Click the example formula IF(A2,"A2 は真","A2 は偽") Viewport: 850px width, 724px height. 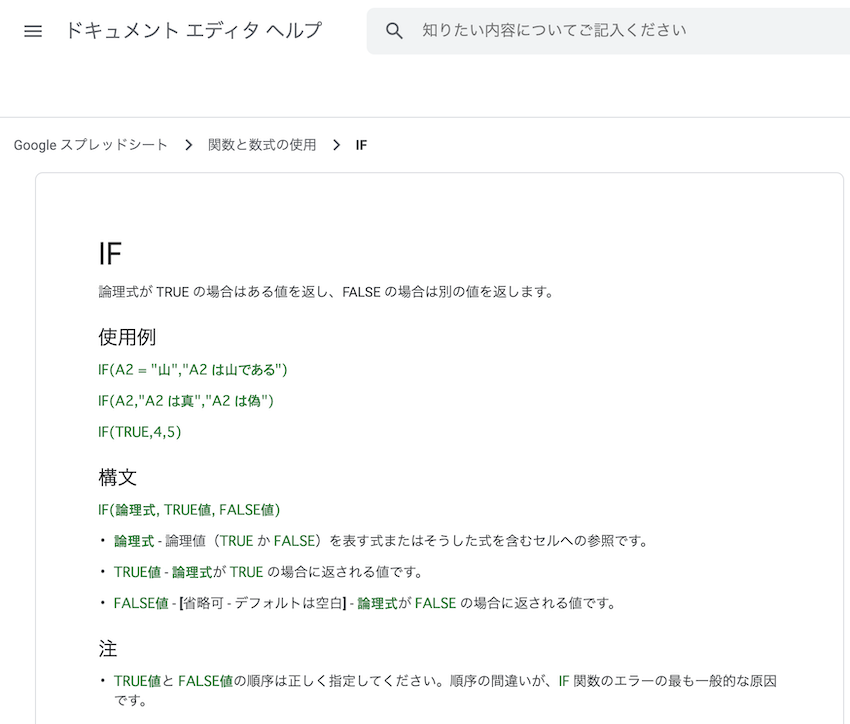pyautogui.click(x=186, y=401)
